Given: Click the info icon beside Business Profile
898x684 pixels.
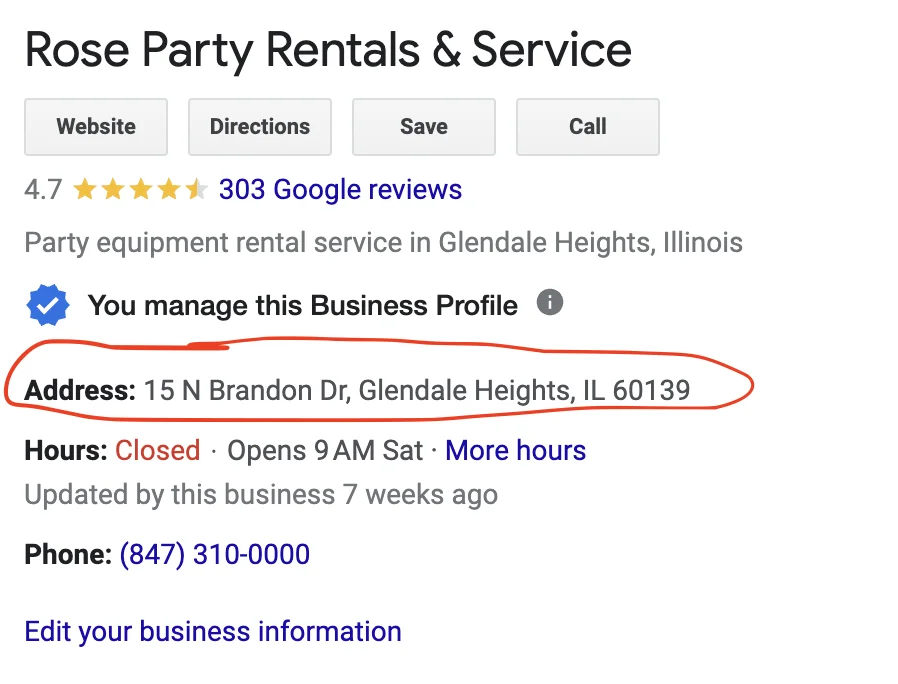Looking at the screenshot, I should (x=550, y=302).
